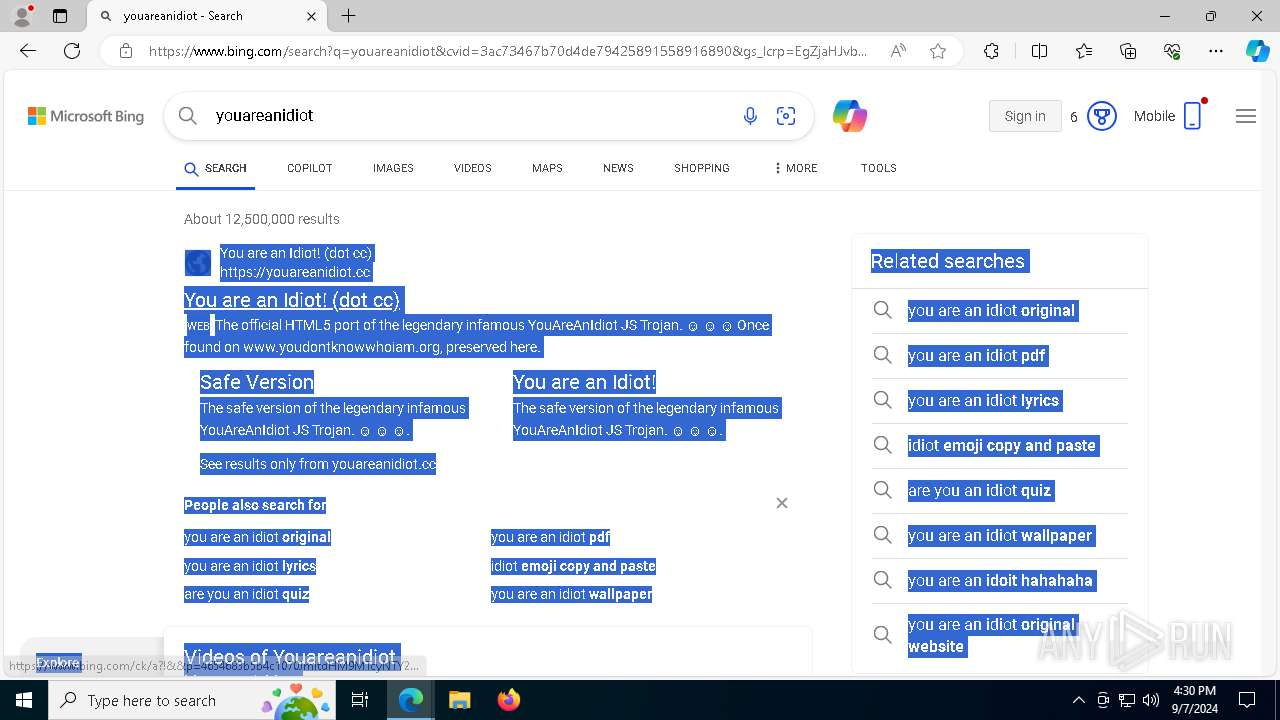Click 'you are an idiot pdf' under People also search
Screen dimensions: 1280x720
[550, 537]
